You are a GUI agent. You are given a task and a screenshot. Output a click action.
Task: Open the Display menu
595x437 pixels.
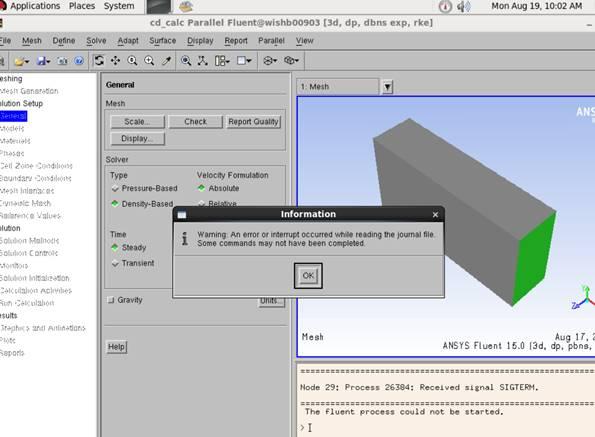point(200,41)
